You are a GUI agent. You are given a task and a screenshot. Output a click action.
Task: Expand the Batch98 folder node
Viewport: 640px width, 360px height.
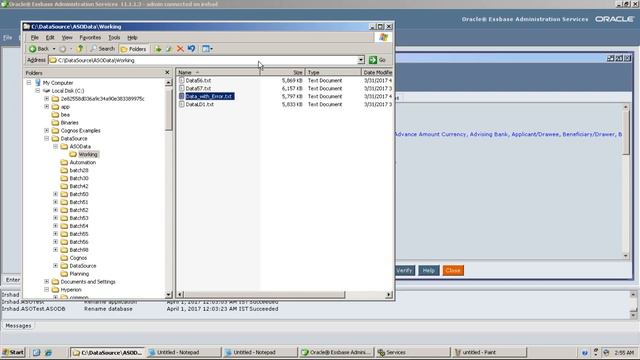(x=56, y=249)
